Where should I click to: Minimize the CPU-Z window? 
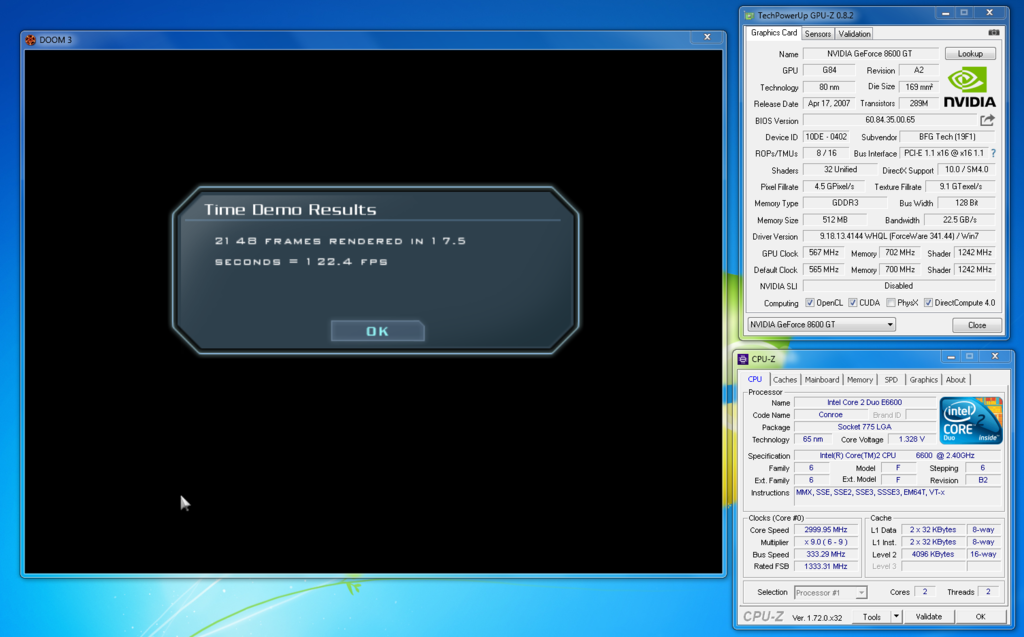(x=951, y=357)
